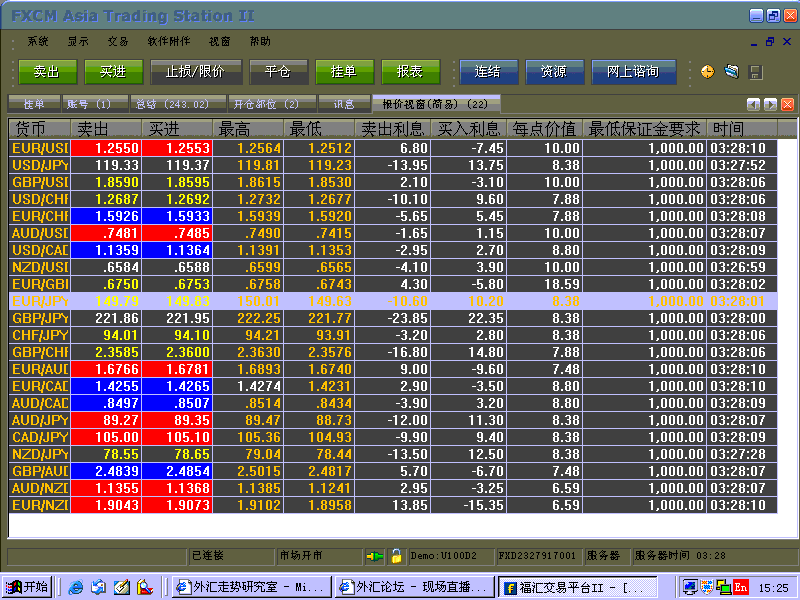Open the 交易 menu
The image size is (800, 600).
[118, 41]
